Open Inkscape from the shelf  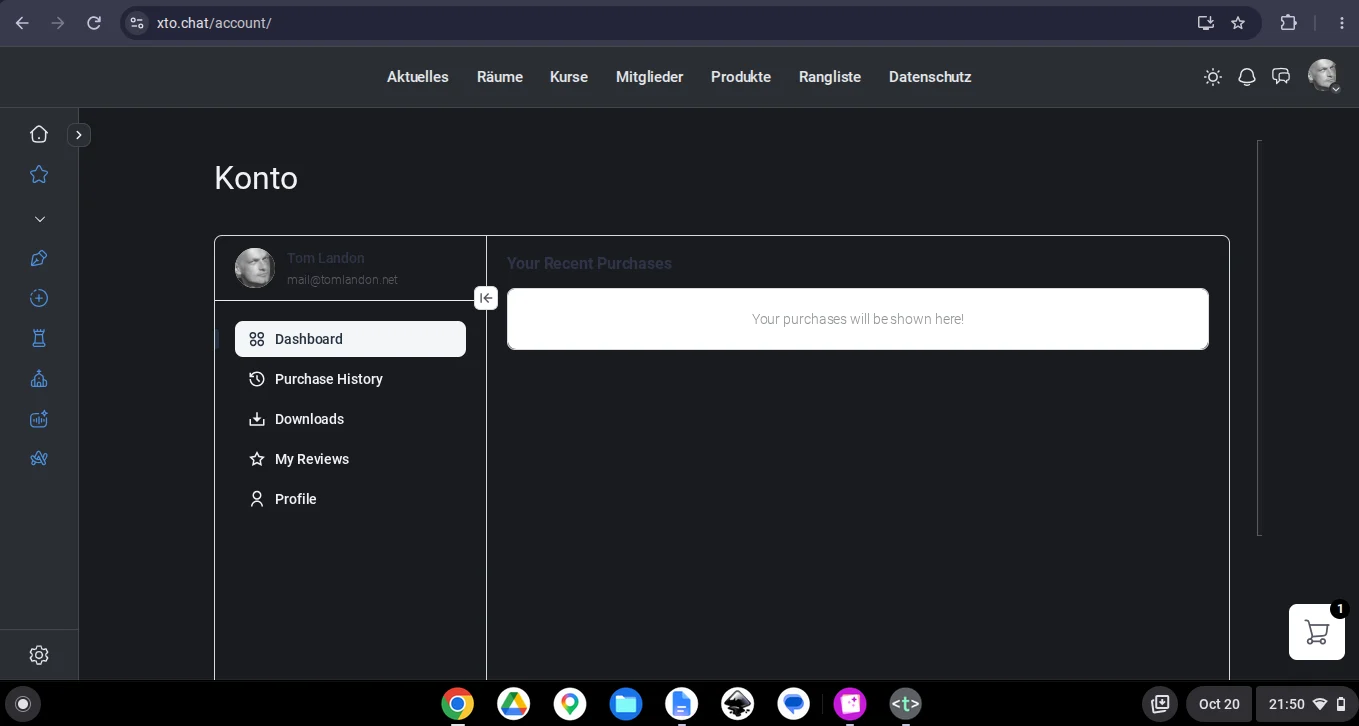738,704
